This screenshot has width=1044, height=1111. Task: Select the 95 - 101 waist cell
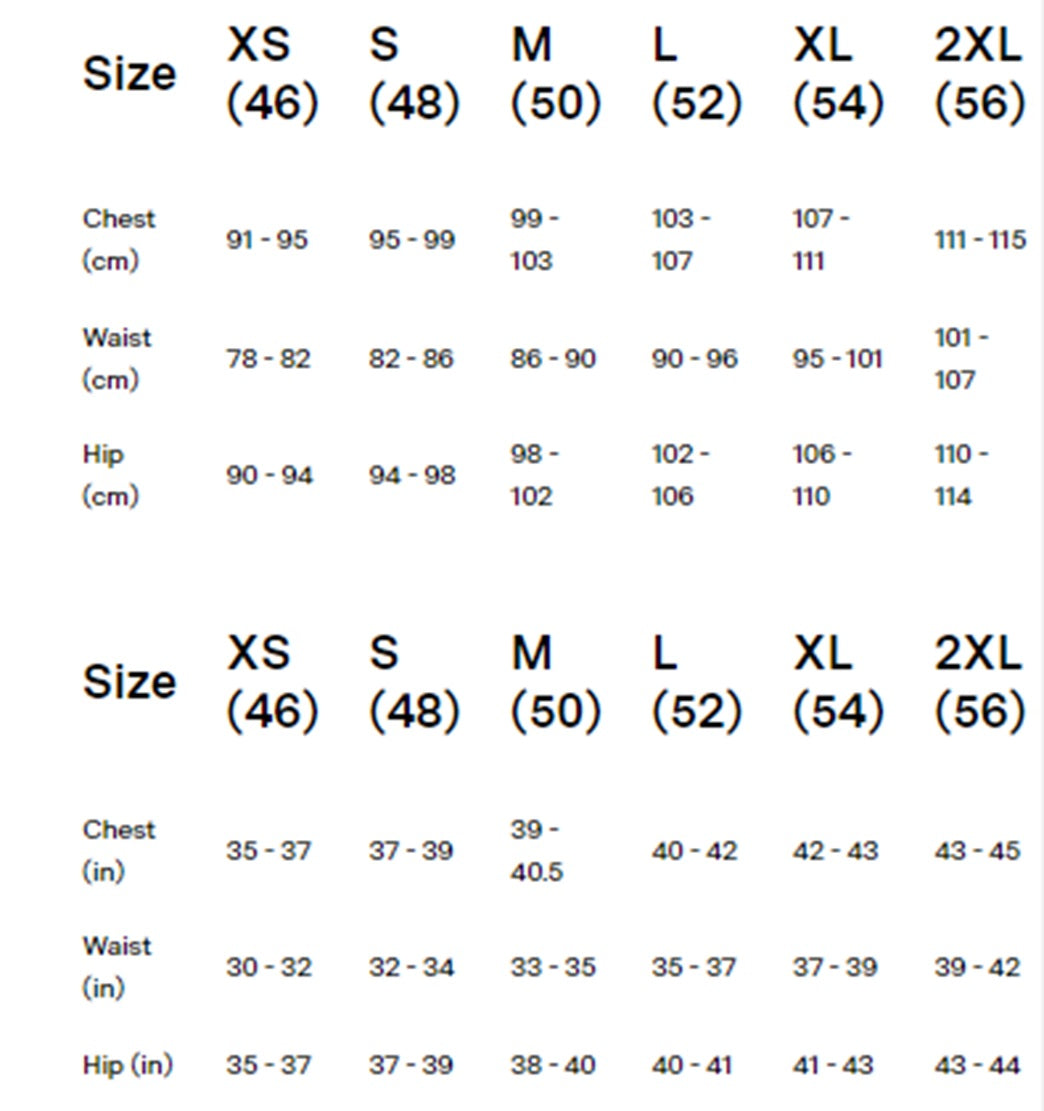pyautogui.click(x=837, y=358)
